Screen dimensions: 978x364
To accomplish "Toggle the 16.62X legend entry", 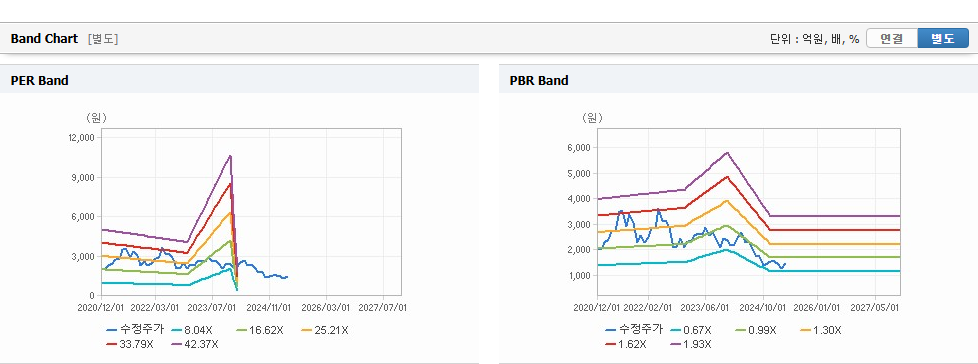I will pos(259,330).
